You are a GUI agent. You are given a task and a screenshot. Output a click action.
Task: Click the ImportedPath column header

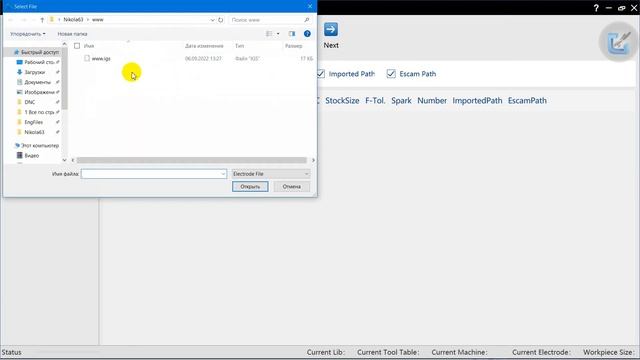477,101
